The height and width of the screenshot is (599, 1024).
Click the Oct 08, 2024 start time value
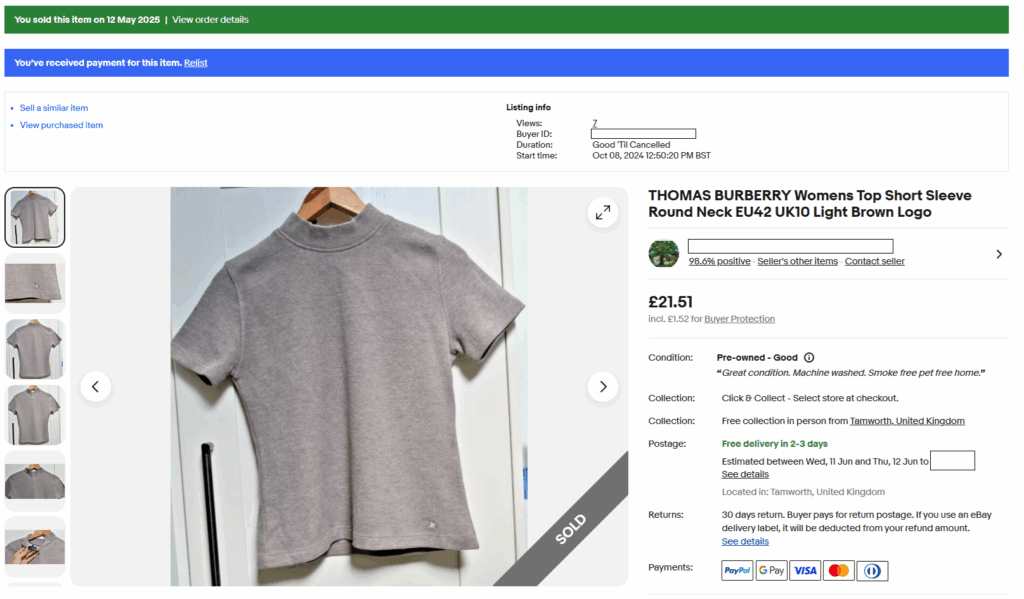[x=651, y=156]
